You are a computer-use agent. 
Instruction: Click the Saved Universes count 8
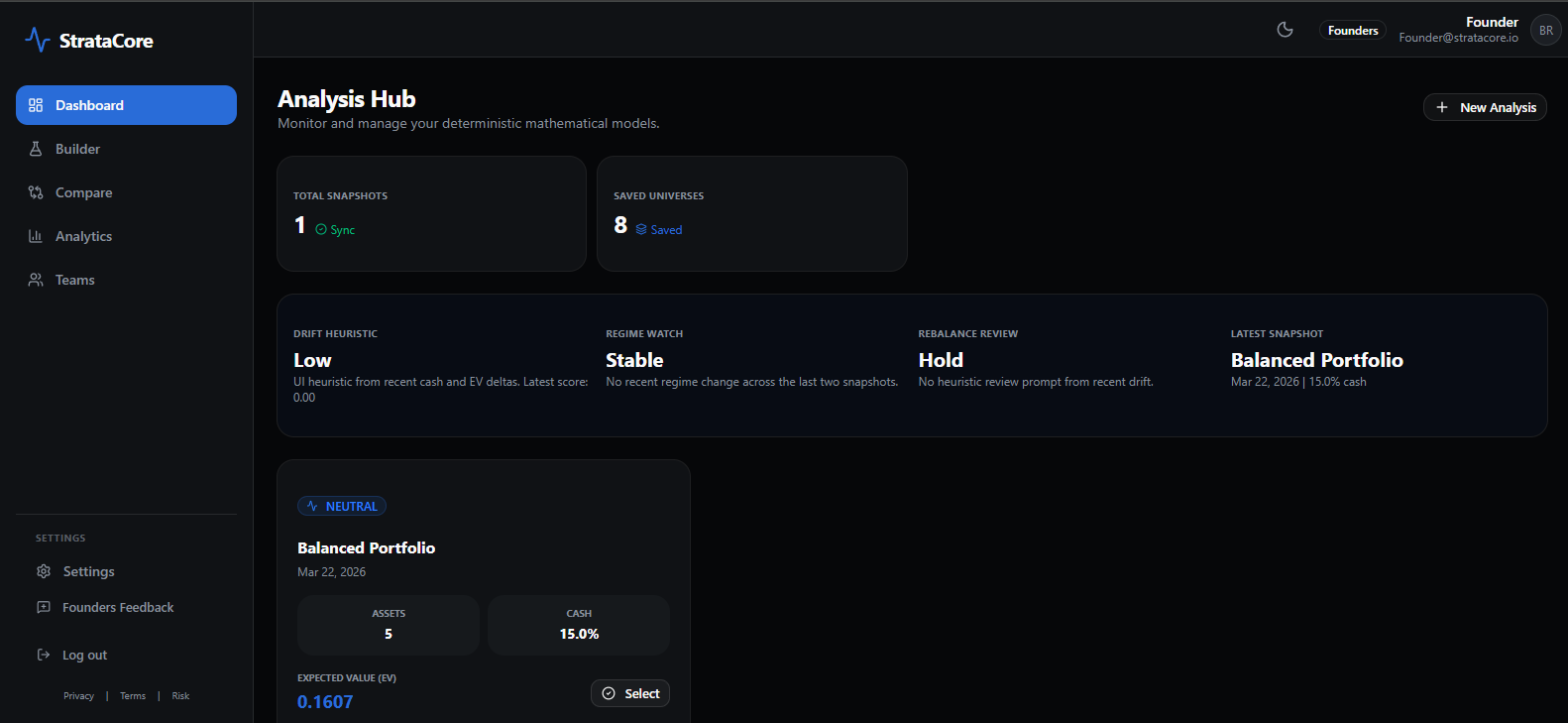620,225
